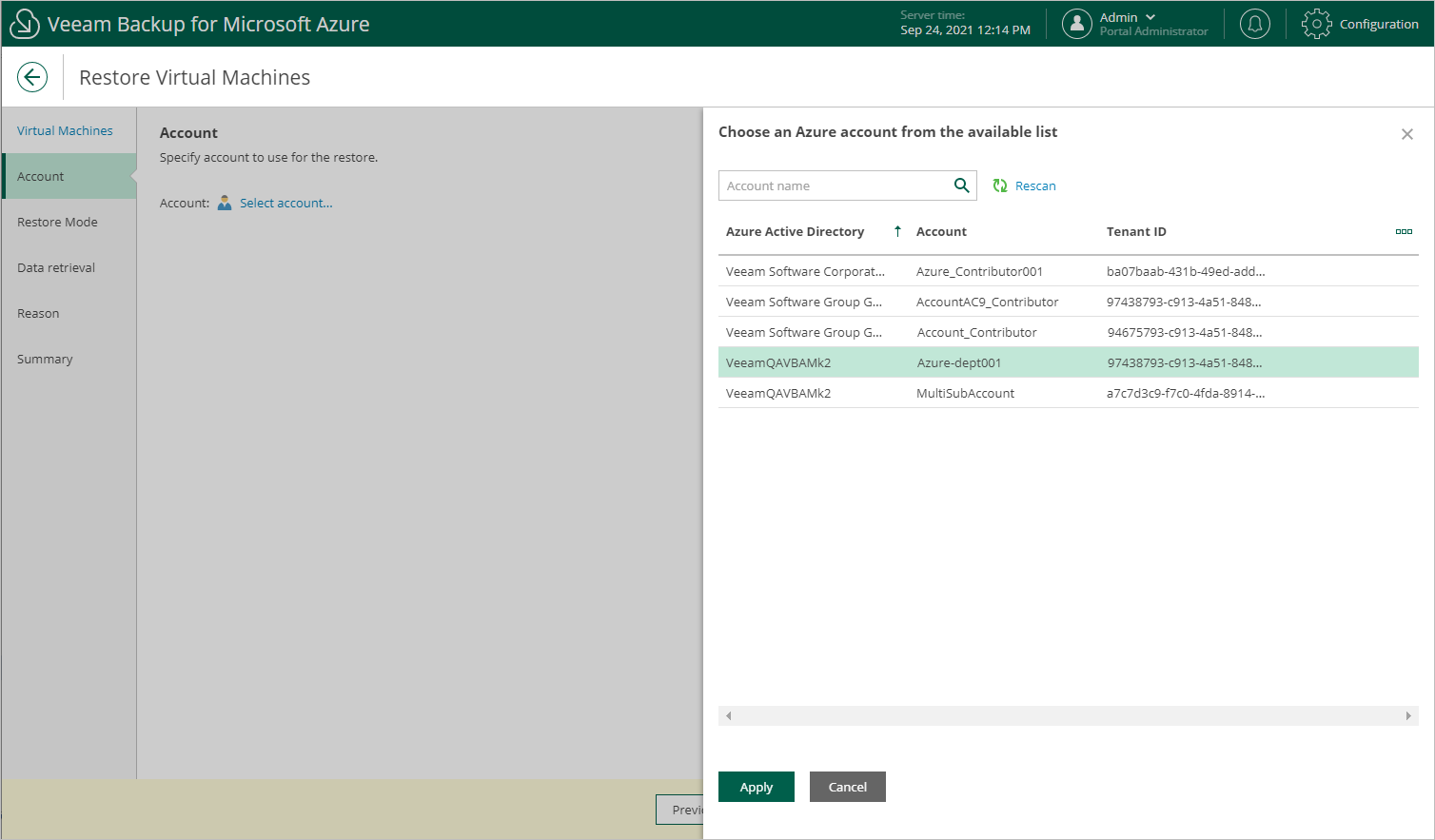
Task: Click the magnifier search icon
Action: [962, 186]
